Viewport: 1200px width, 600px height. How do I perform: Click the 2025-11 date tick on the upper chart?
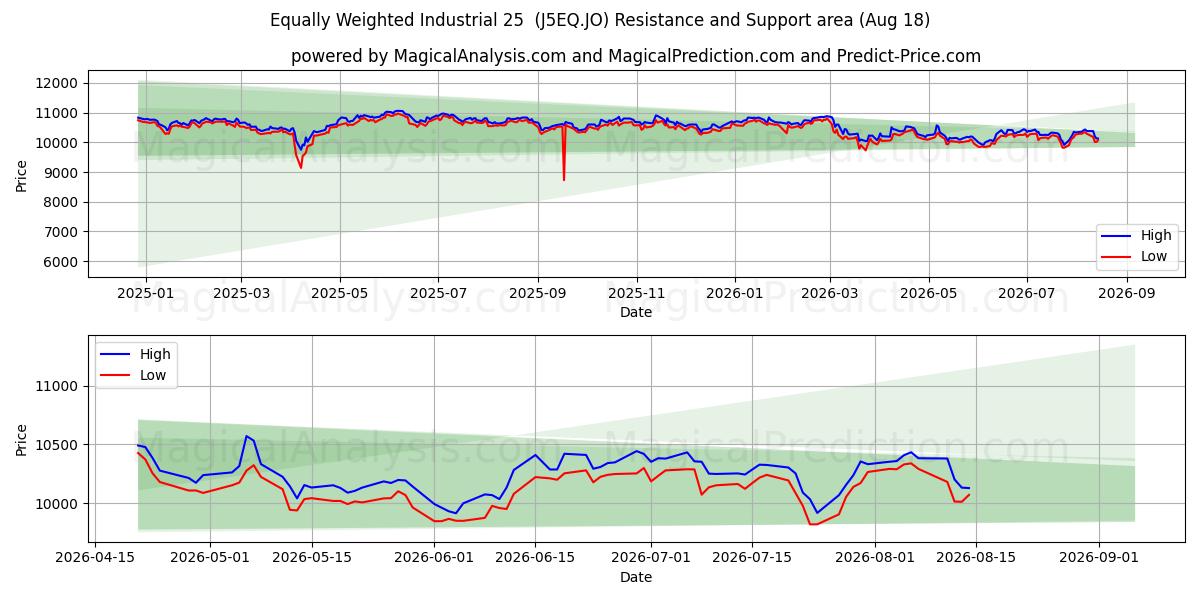tap(637, 294)
